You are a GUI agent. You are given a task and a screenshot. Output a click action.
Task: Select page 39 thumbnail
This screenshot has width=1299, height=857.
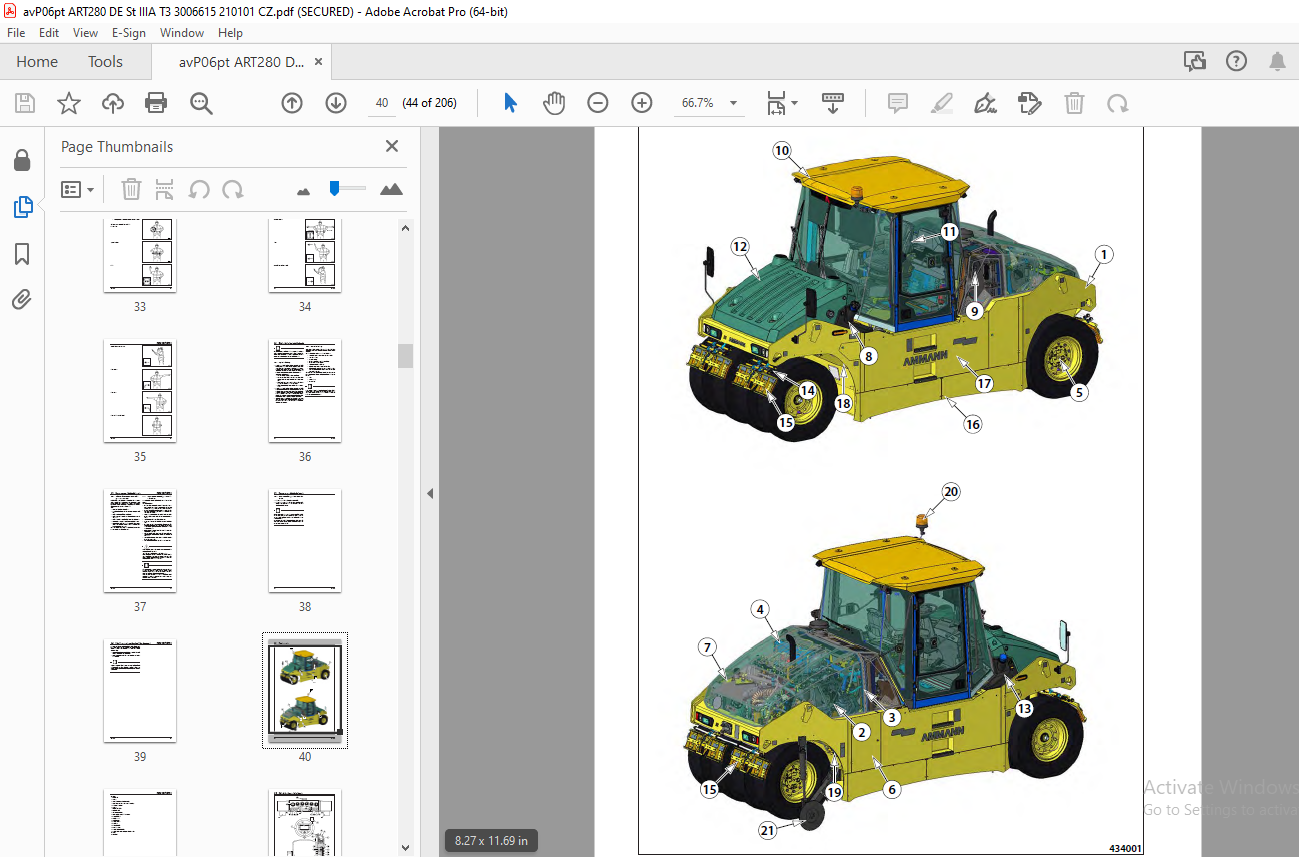tap(140, 691)
